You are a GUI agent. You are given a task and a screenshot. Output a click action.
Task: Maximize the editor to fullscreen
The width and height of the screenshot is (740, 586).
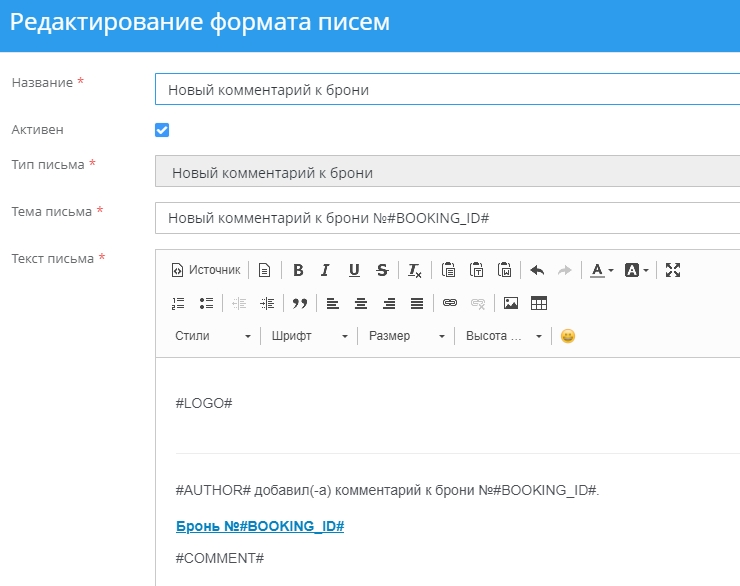673,270
